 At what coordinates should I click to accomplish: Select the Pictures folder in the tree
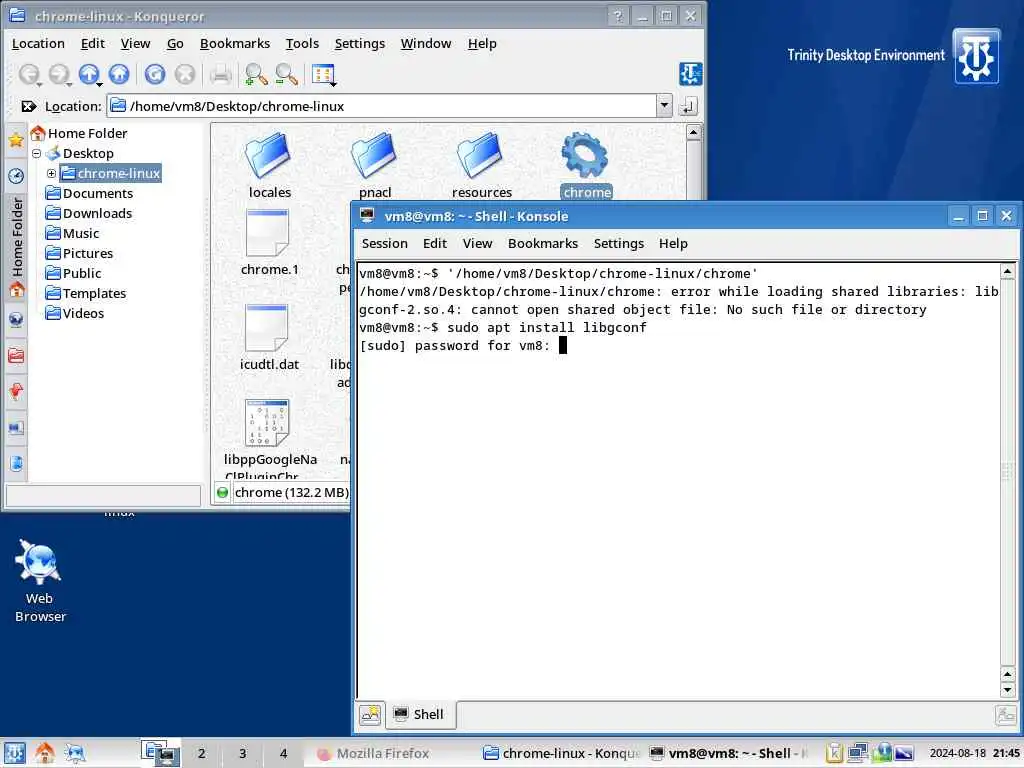79,253
